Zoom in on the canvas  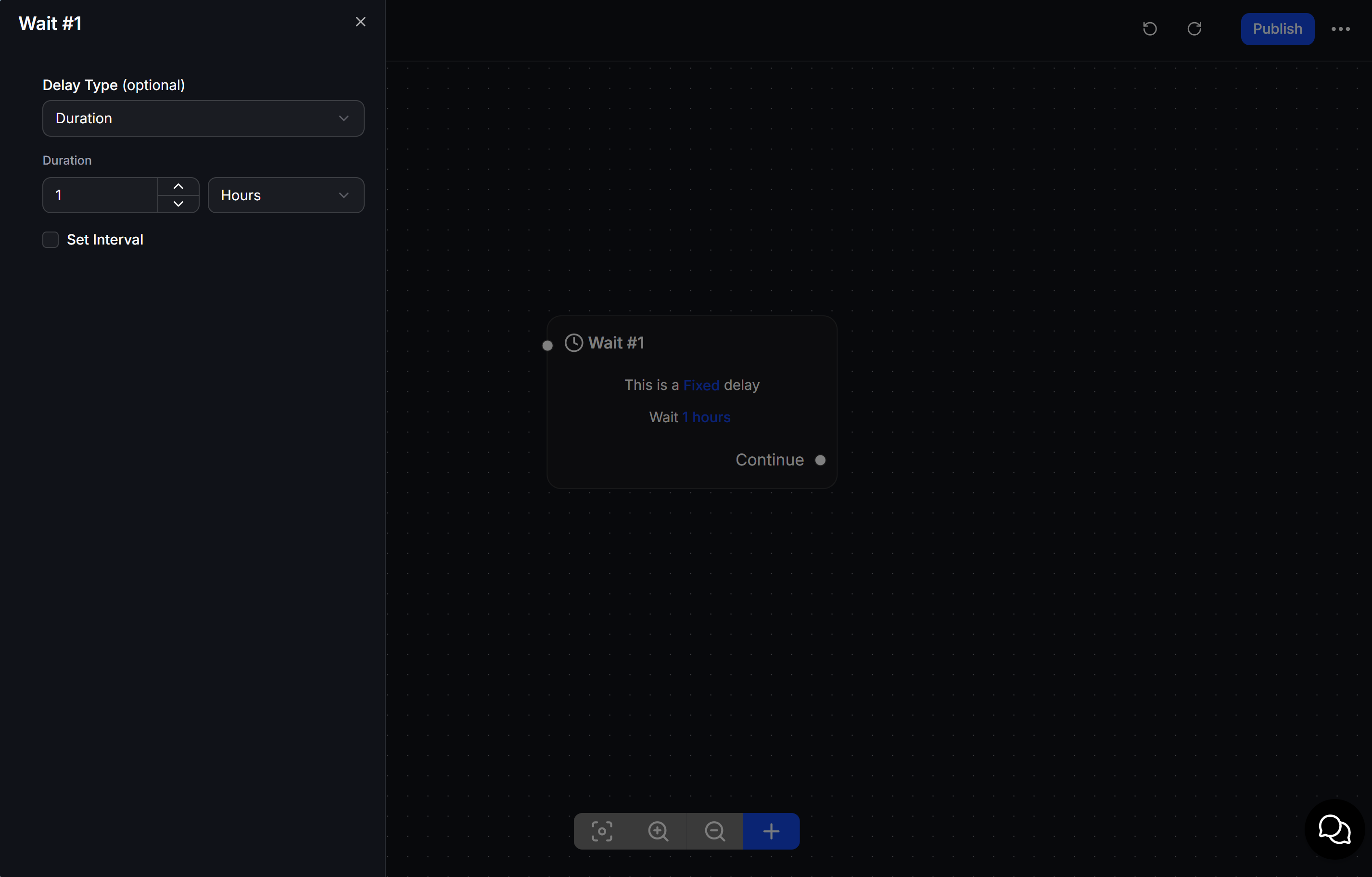(658, 831)
